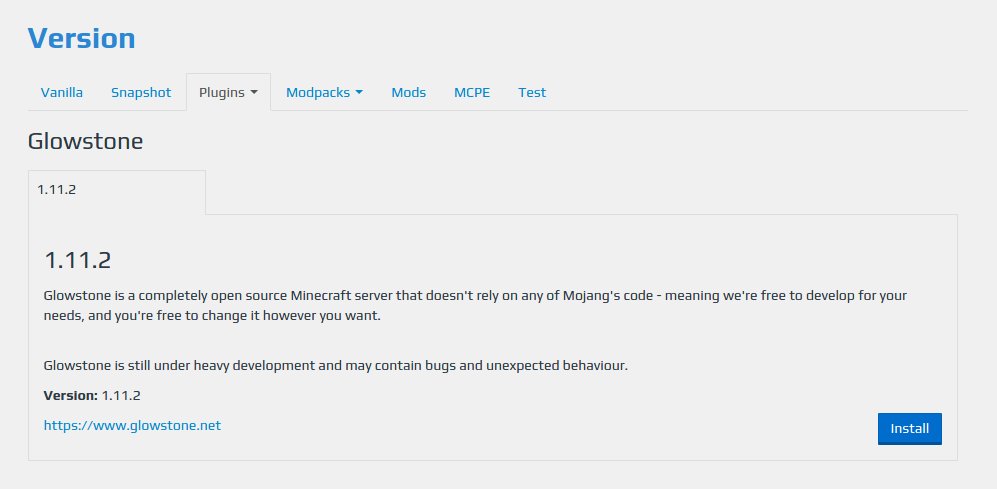
Task: Select the MCPE tab
Action: (472, 92)
